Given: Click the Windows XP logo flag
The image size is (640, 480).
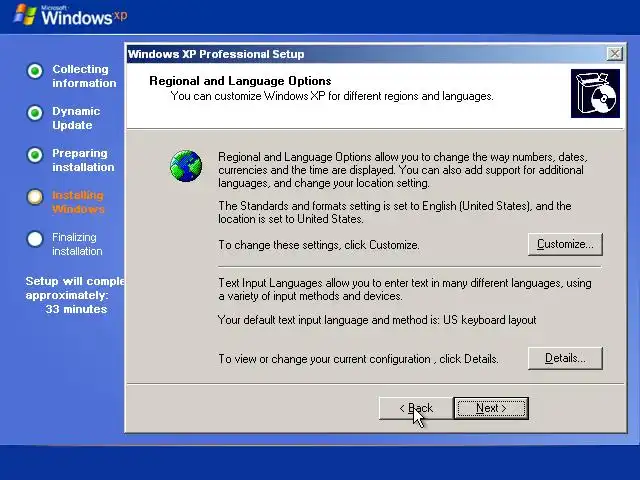Looking at the screenshot, I should tap(25, 16).
